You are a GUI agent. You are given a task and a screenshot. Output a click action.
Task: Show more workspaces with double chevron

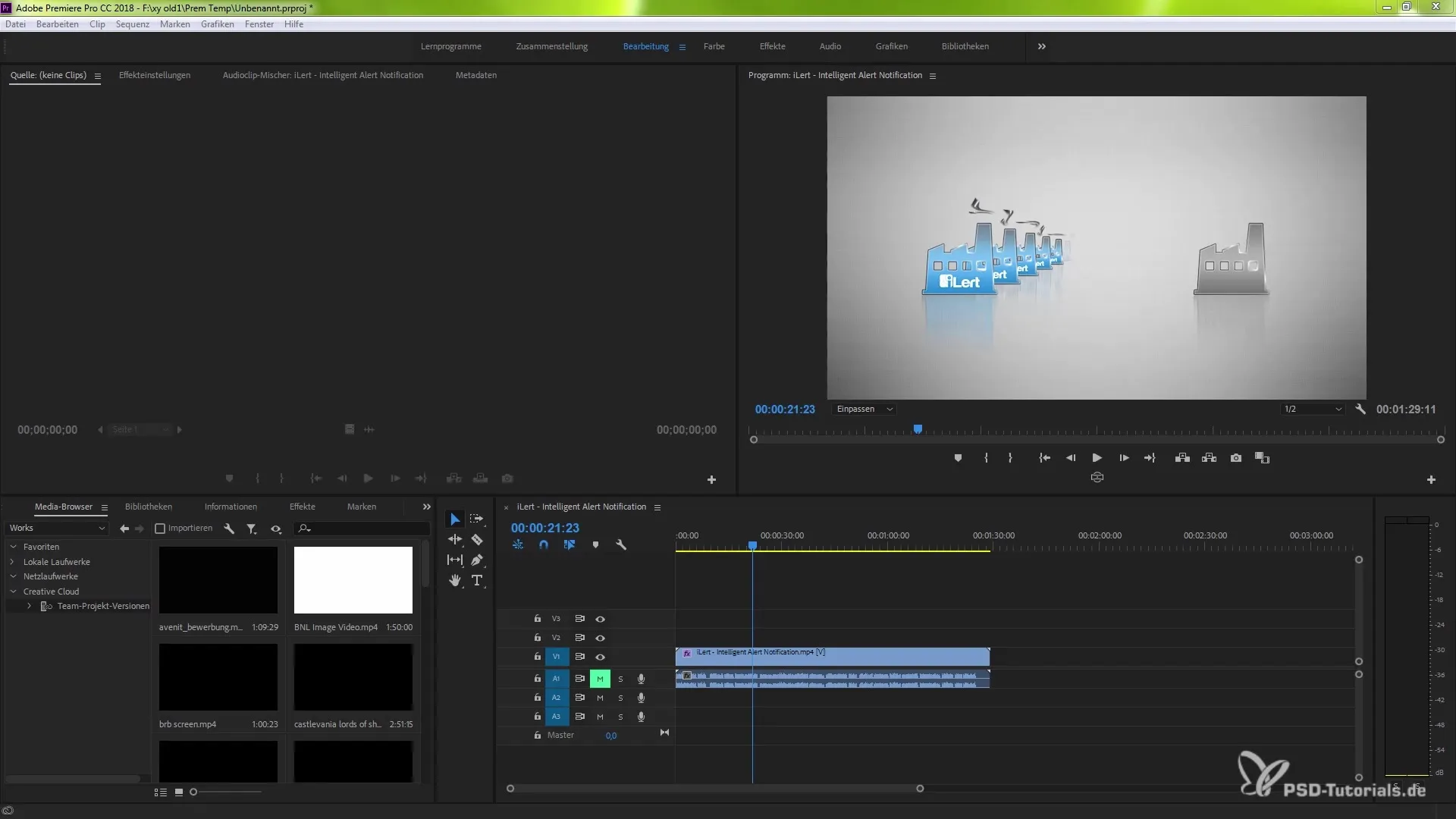click(1042, 46)
